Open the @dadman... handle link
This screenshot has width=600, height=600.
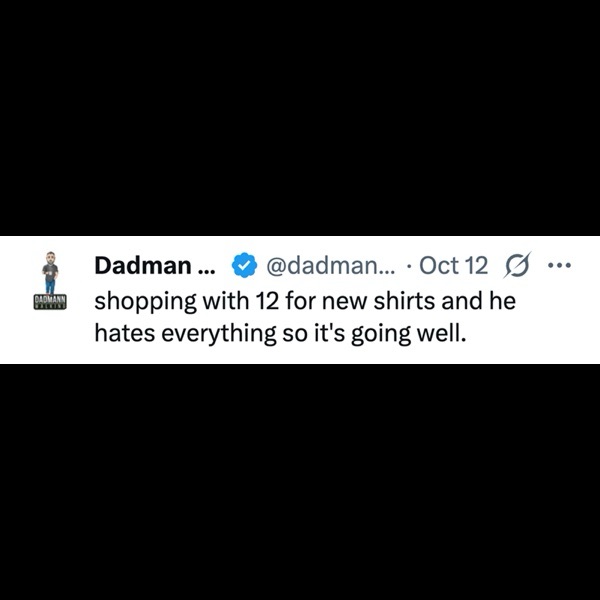click(329, 265)
